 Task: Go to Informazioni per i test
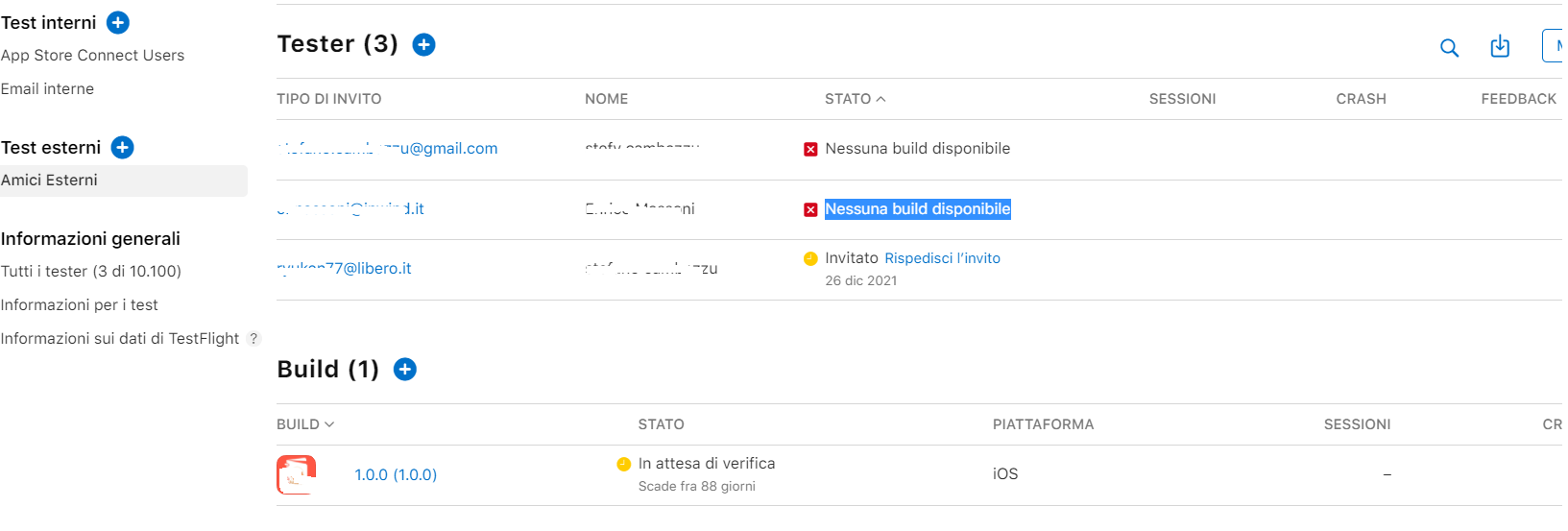80,305
